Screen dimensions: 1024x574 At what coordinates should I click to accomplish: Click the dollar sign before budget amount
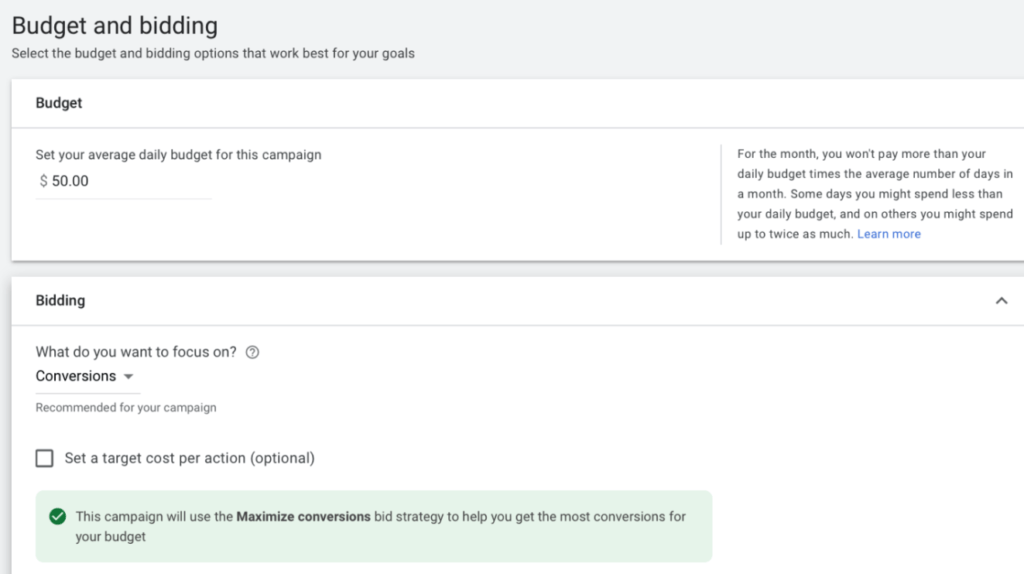pyautogui.click(x=43, y=181)
